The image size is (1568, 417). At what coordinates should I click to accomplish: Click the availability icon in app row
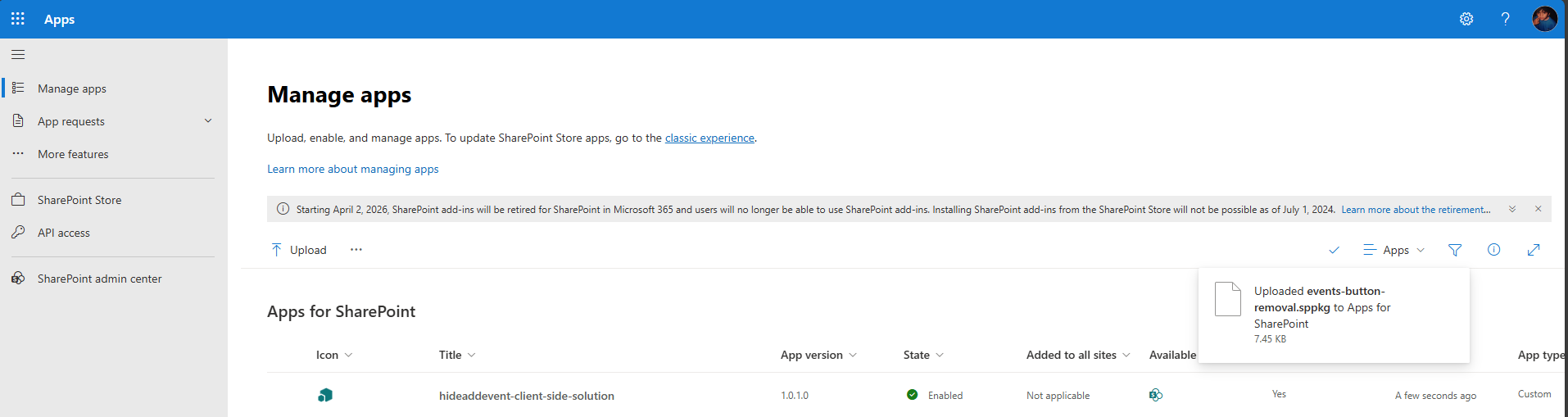(x=1156, y=395)
